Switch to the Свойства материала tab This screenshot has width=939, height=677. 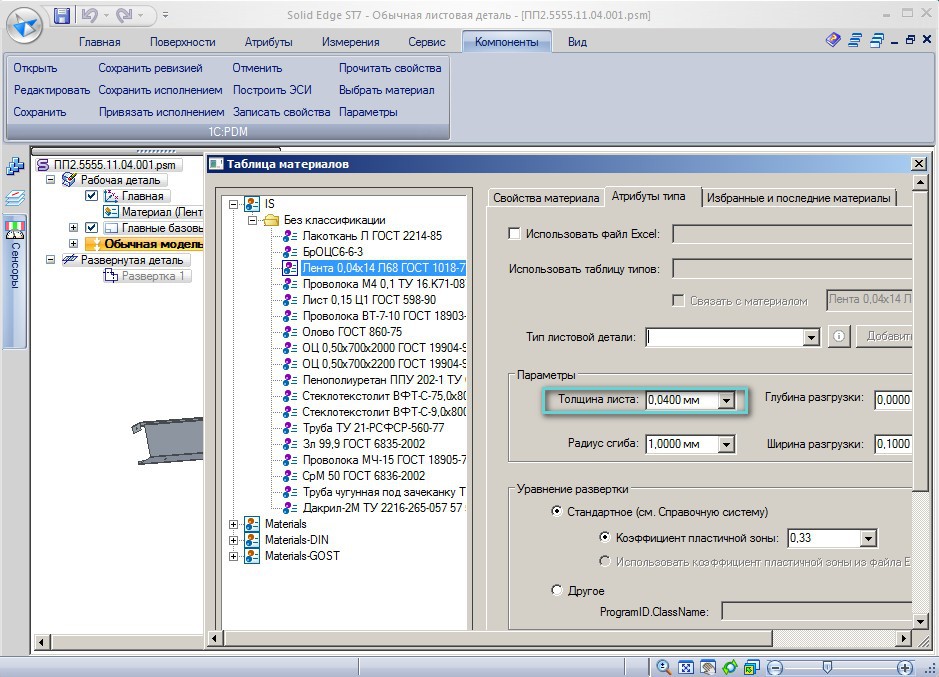point(546,198)
